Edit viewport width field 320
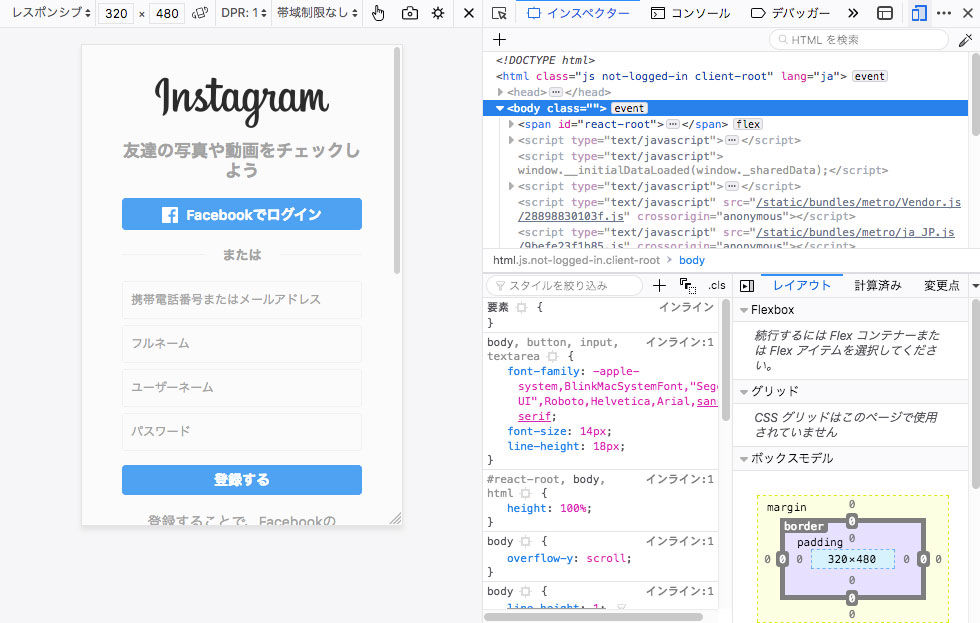This screenshot has width=980, height=623. point(116,13)
